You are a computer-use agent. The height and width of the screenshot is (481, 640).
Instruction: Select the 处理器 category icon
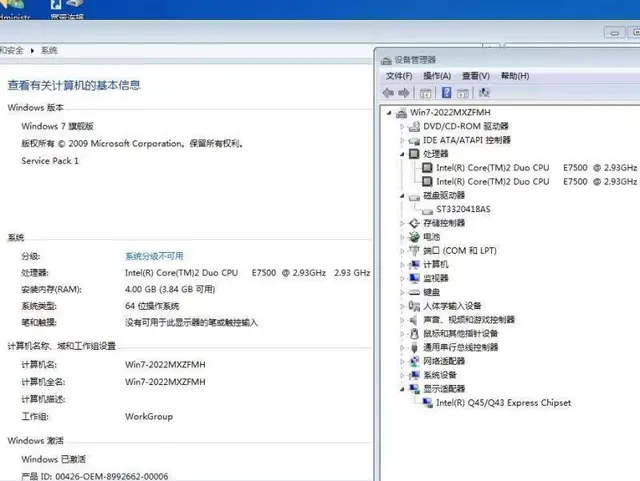(414, 154)
